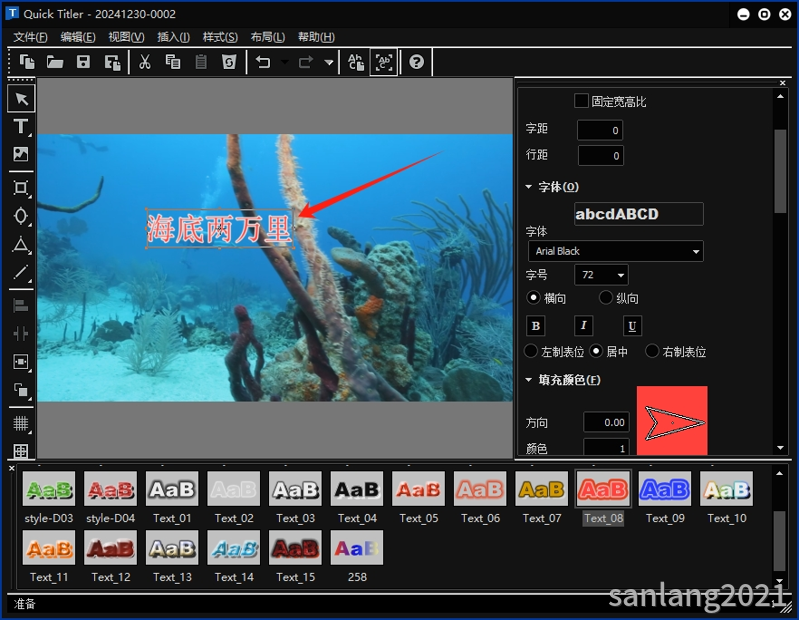Open the 文件(F) menu
The height and width of the screenshot is (620, 799).
point(30,37)
